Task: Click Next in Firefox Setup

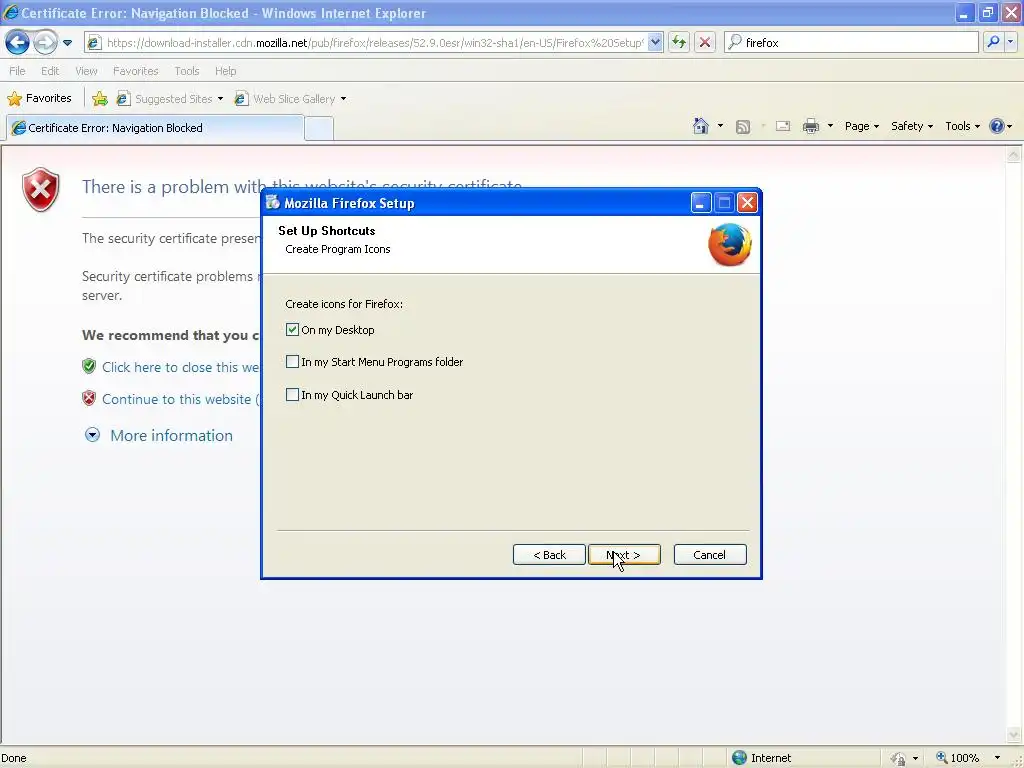Action: tap(624, 555)
